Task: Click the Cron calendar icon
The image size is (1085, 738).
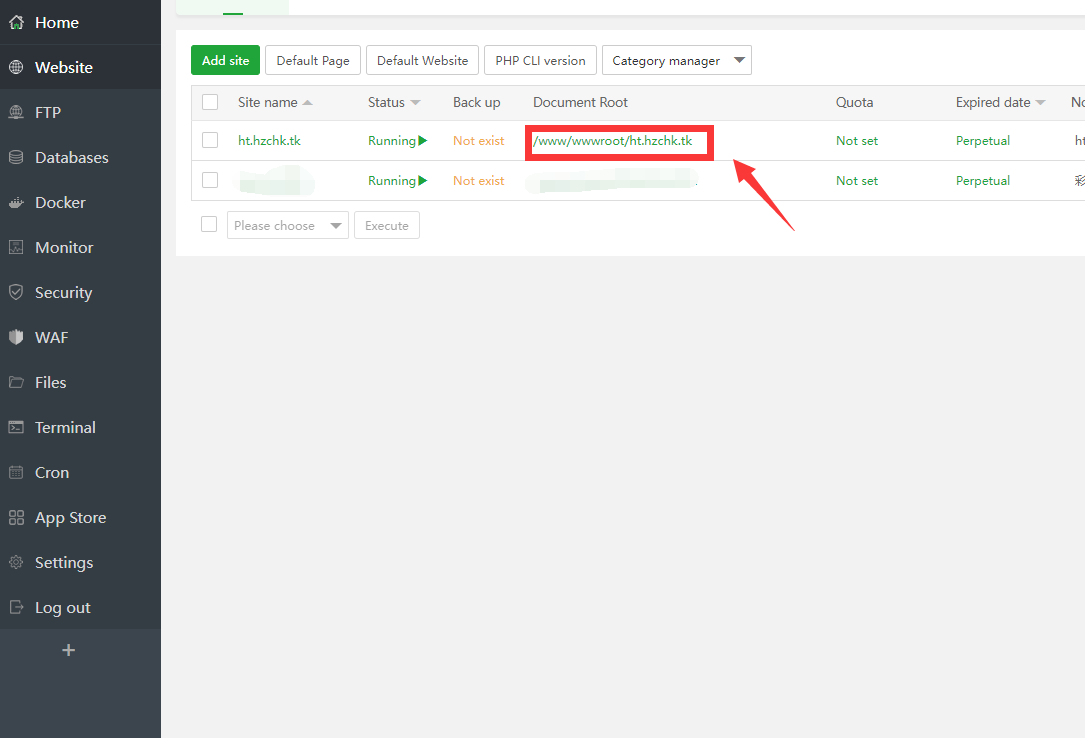Action: coord(16,472)
